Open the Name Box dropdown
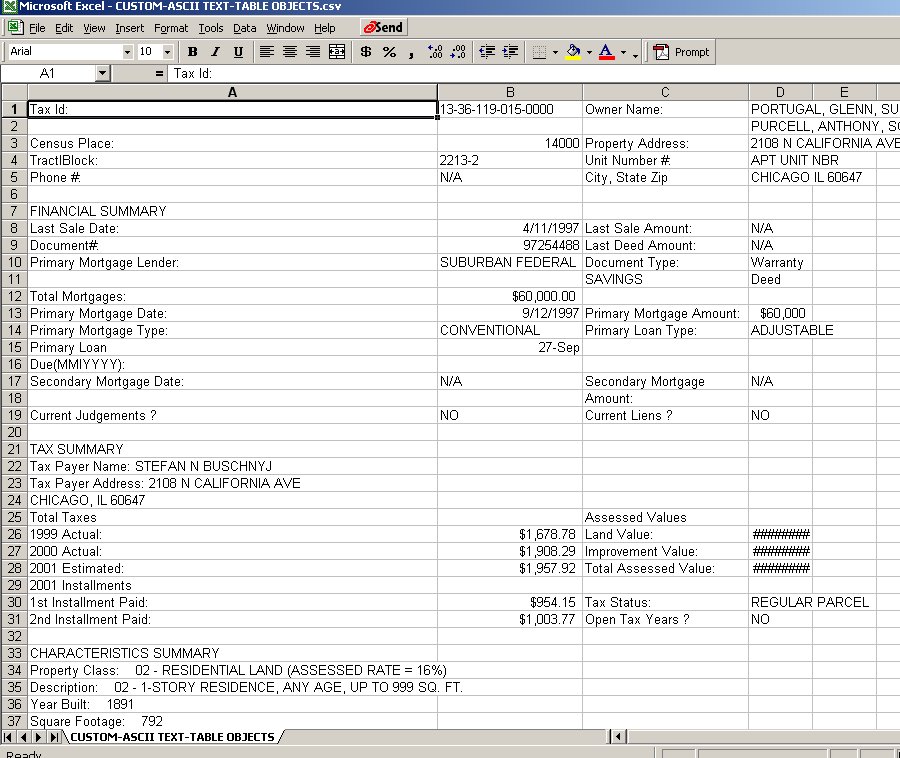 coord(102,73)
